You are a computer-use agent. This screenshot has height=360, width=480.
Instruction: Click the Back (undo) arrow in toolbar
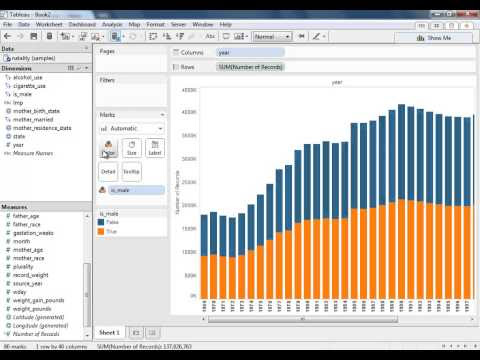pos(8,36)
